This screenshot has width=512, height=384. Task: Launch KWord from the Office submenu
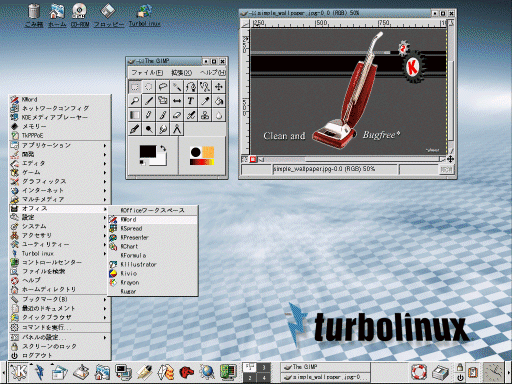point(153,219)
